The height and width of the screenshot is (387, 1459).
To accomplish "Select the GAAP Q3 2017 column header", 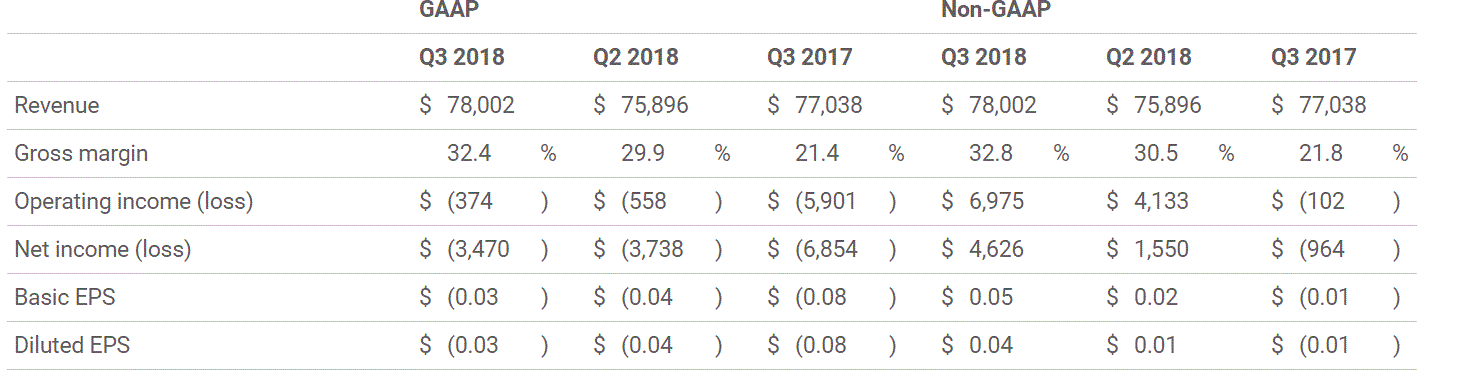I will 810,57.
